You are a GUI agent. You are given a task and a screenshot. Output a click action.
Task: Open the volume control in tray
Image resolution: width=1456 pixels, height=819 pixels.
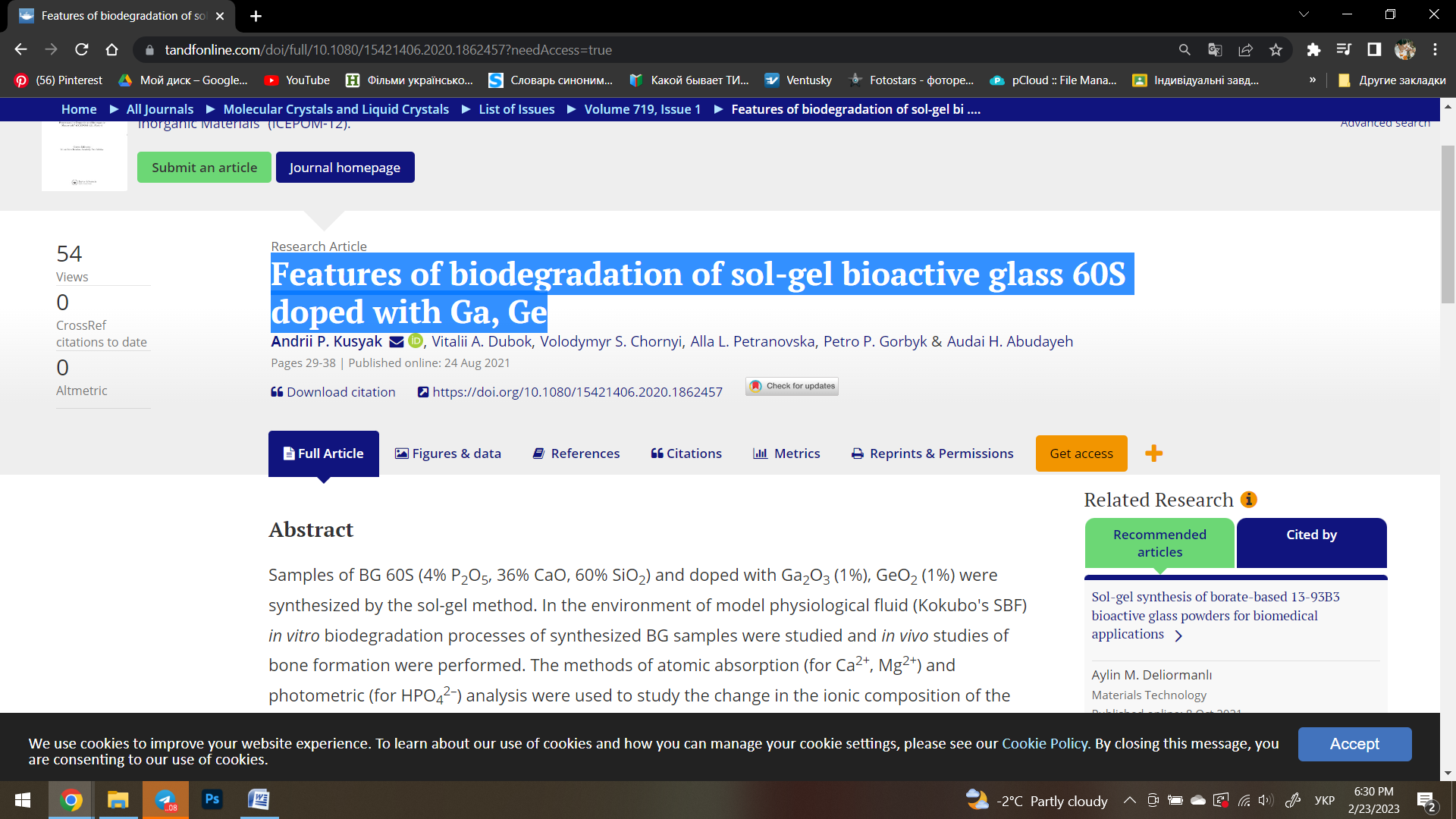[x=1266, y=800]
